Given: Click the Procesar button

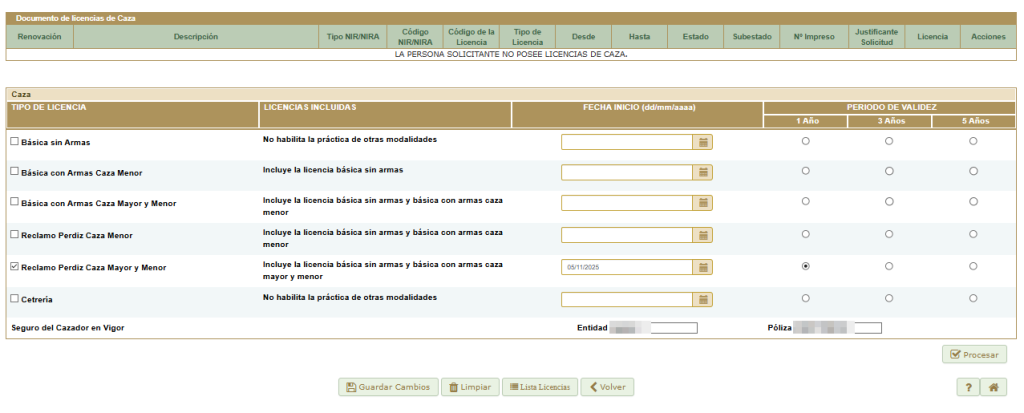Looking at the screenshot, I should pos(974,354).
